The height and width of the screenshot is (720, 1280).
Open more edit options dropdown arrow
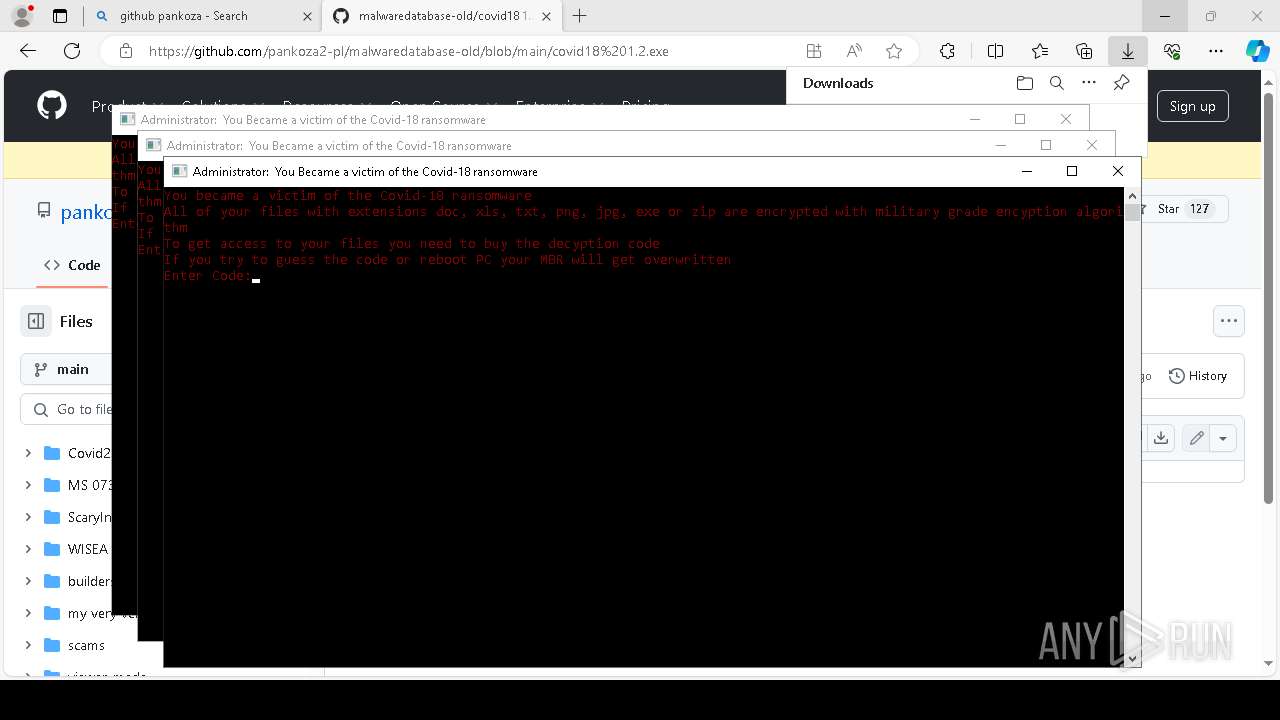[1223, 438]
